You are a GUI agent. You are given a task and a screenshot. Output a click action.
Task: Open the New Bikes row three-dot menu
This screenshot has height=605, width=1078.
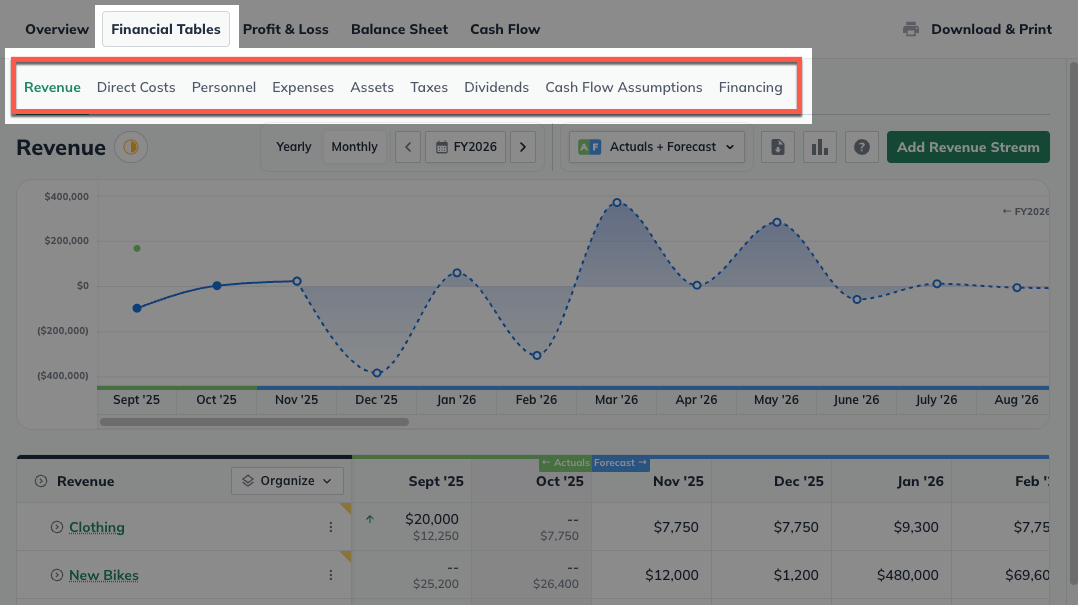click(331, 575)
